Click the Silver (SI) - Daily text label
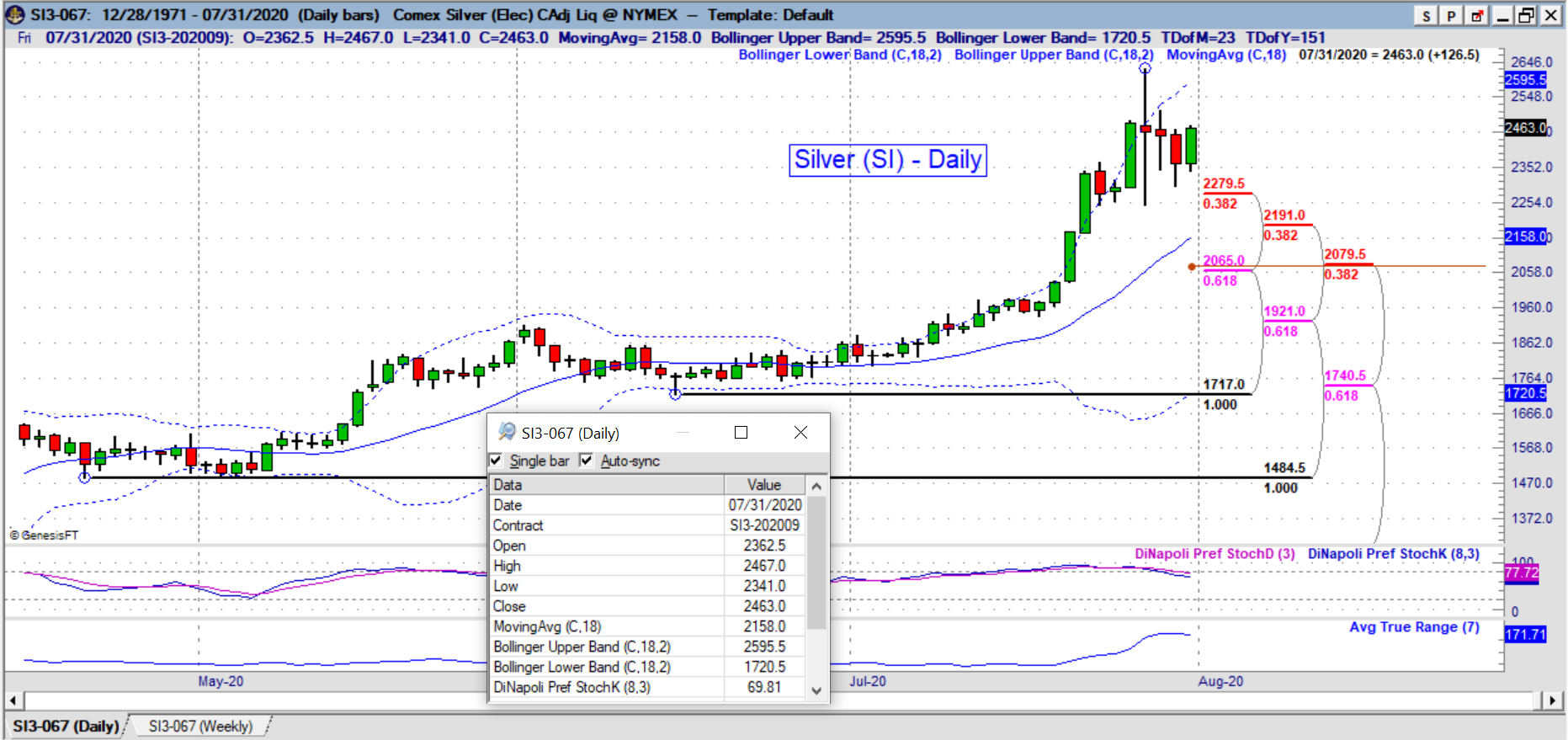1568x740 pixels. click(888, 160)
